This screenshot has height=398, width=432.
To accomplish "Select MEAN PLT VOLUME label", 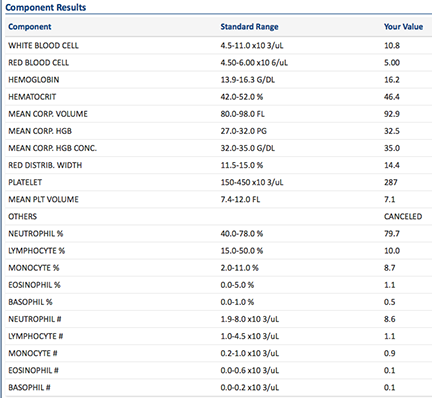I will 43,199.
